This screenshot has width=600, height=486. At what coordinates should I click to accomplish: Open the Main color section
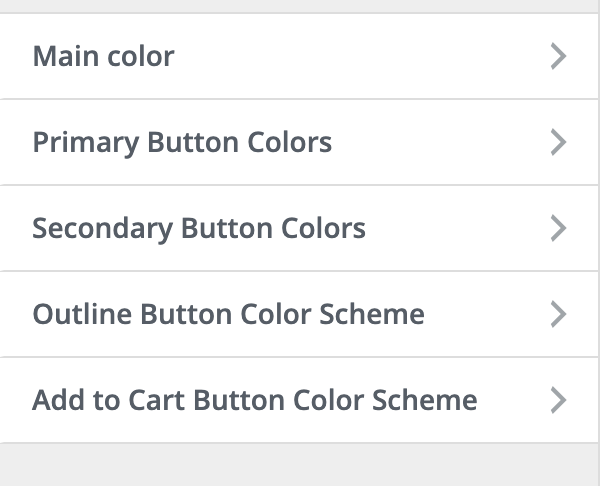[300, 56]
